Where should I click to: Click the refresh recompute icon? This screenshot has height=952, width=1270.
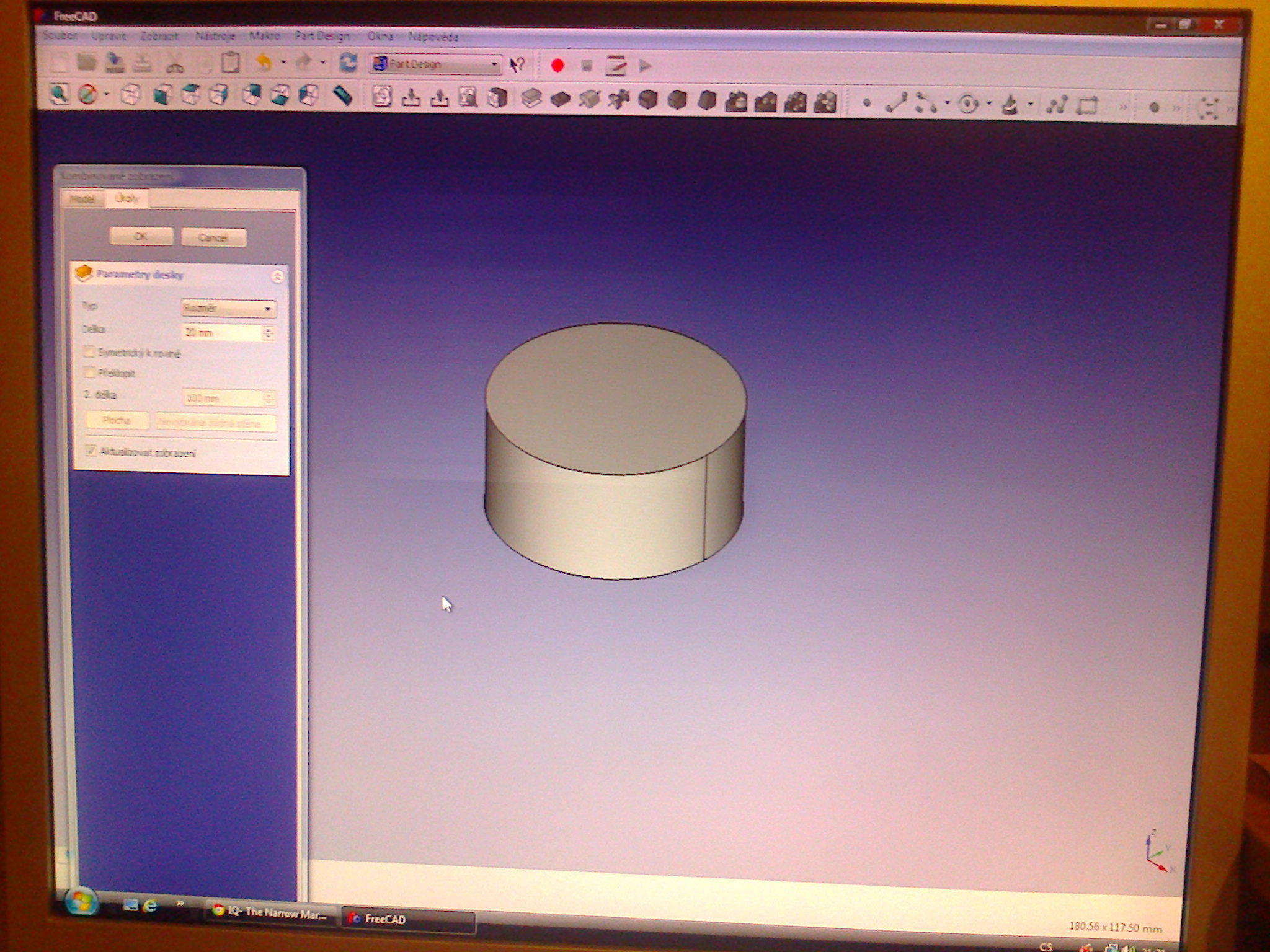(x=349, y=63)
